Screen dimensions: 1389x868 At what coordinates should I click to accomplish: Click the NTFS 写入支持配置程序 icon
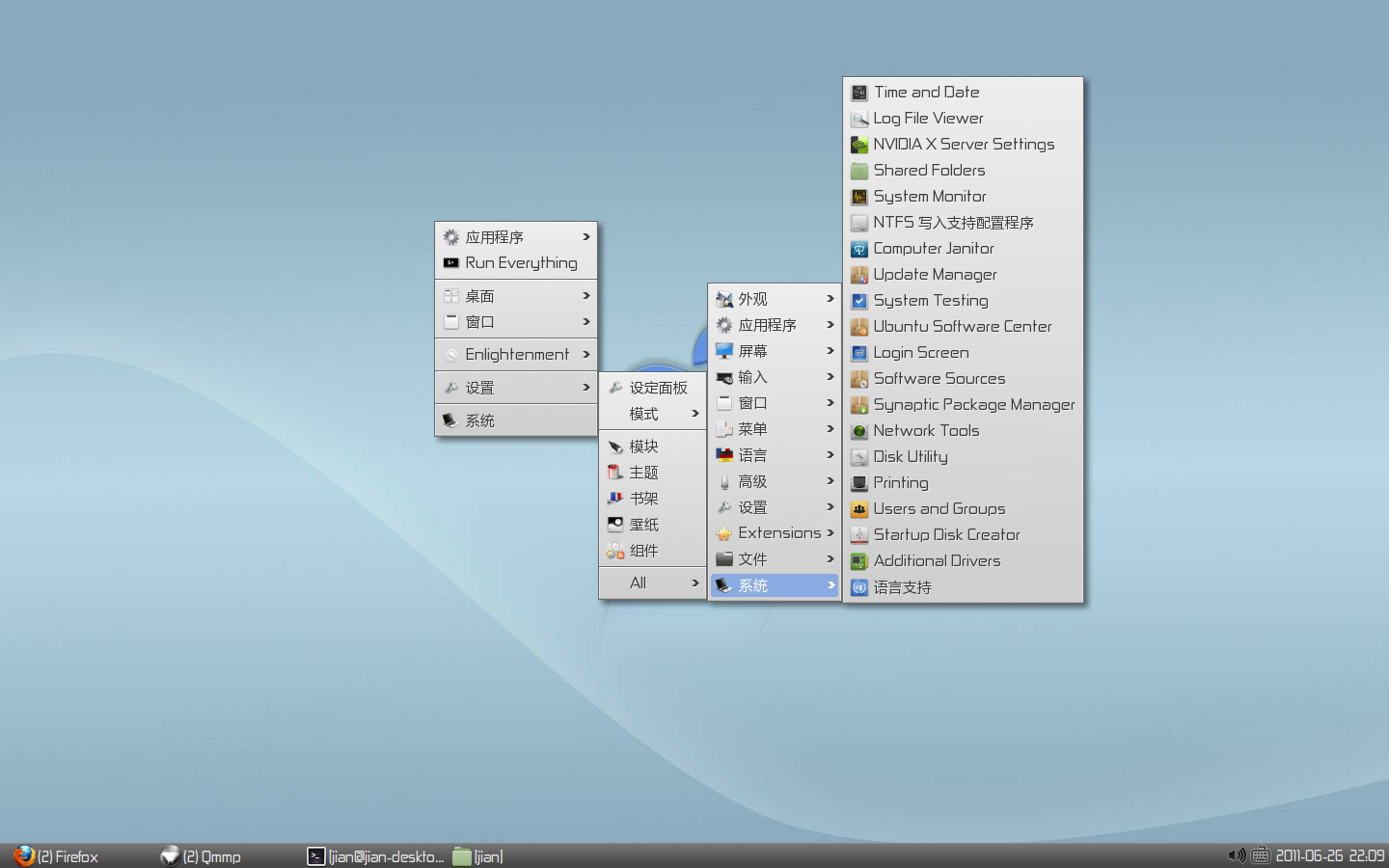tap(859, 223)
